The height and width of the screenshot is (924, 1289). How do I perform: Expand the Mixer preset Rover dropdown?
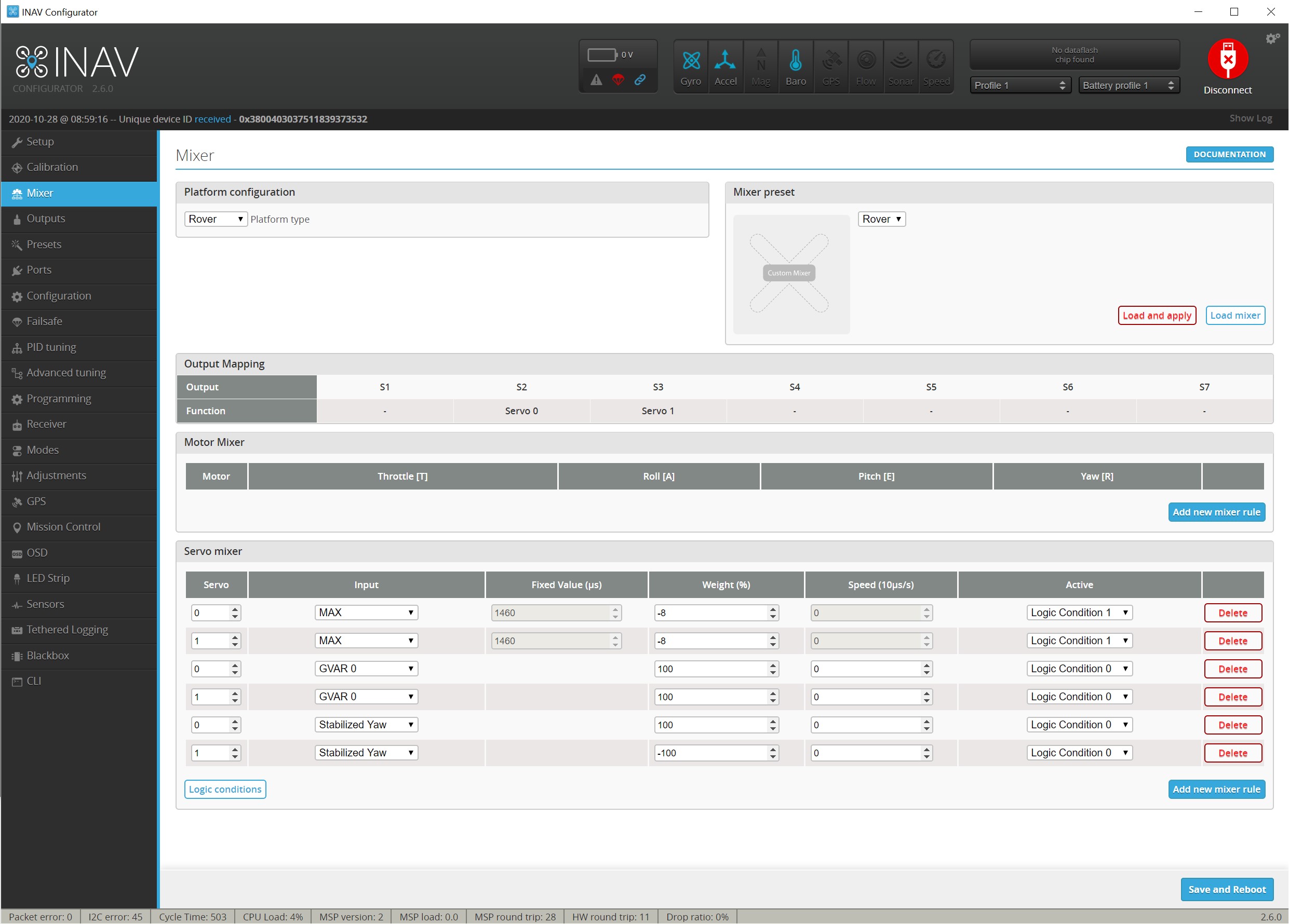coord(881,219)
